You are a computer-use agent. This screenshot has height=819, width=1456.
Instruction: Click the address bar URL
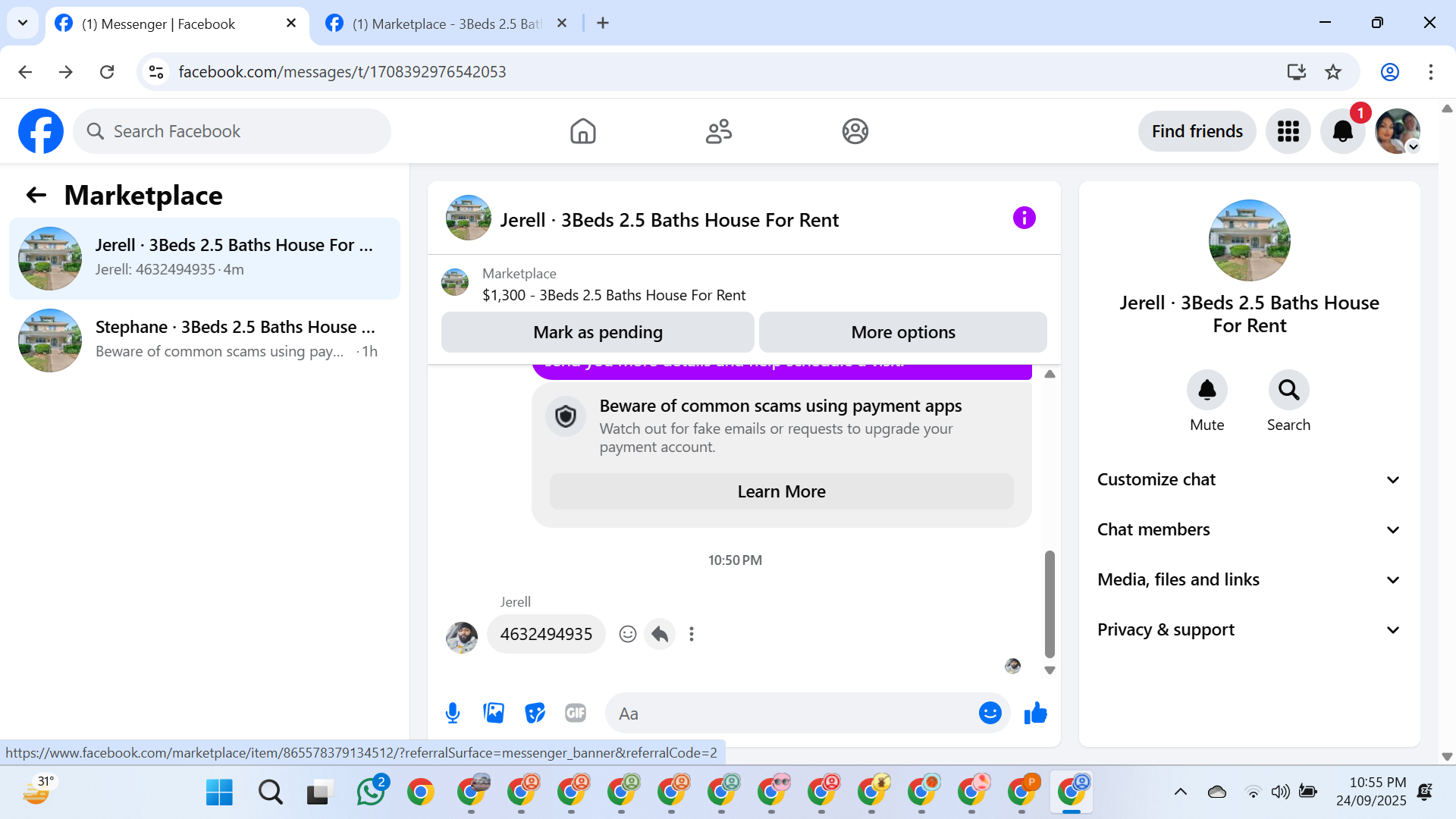[342, 72]
